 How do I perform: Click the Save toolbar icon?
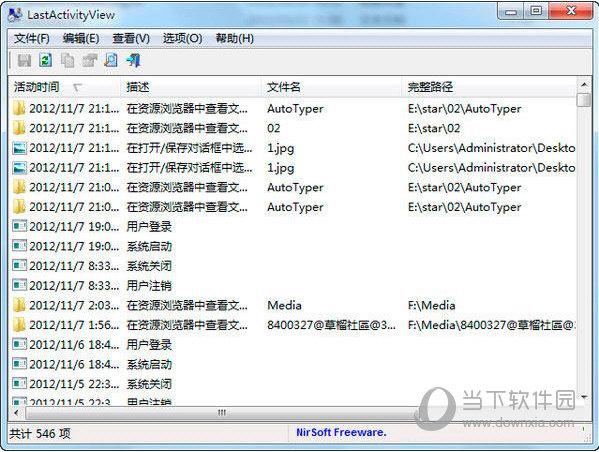(x=24, y=60)
